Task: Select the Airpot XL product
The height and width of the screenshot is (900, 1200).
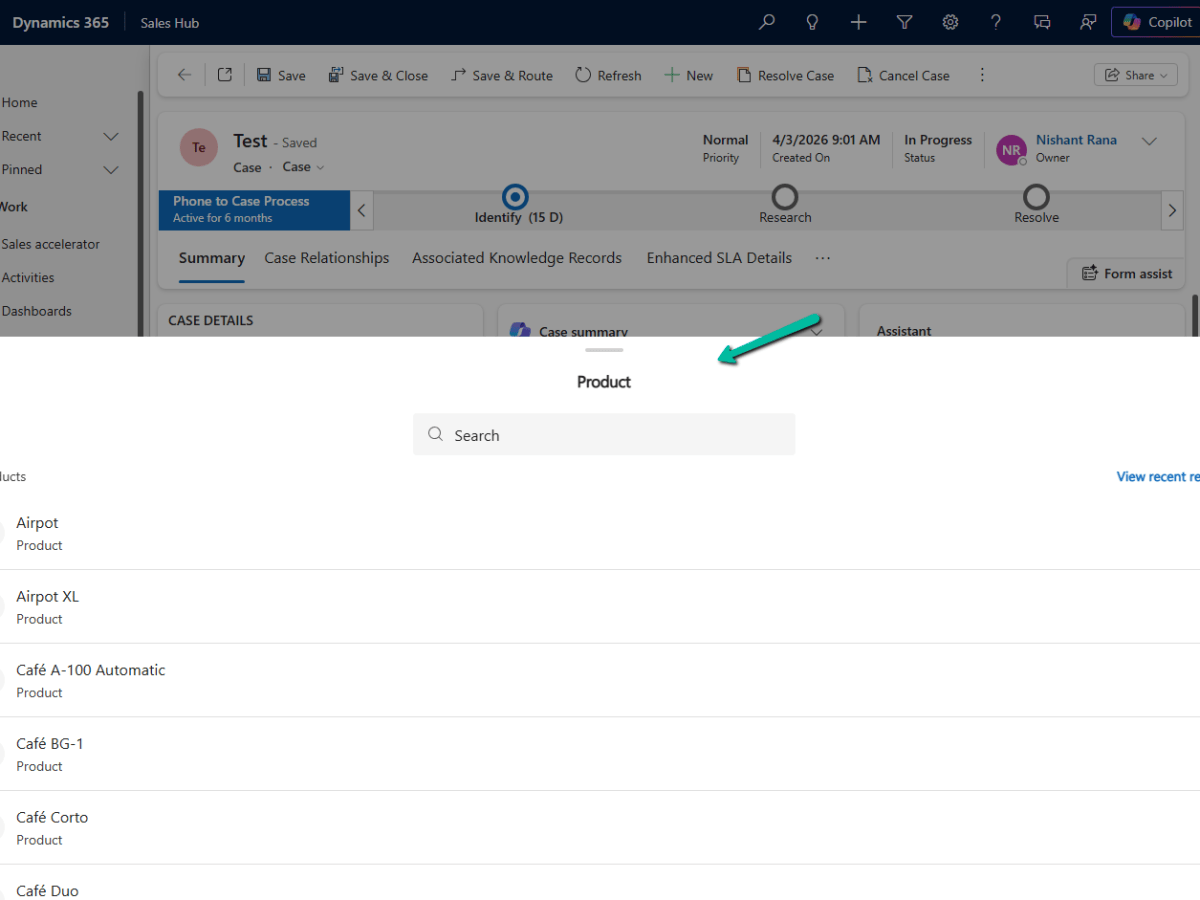Action: point(600,607)
